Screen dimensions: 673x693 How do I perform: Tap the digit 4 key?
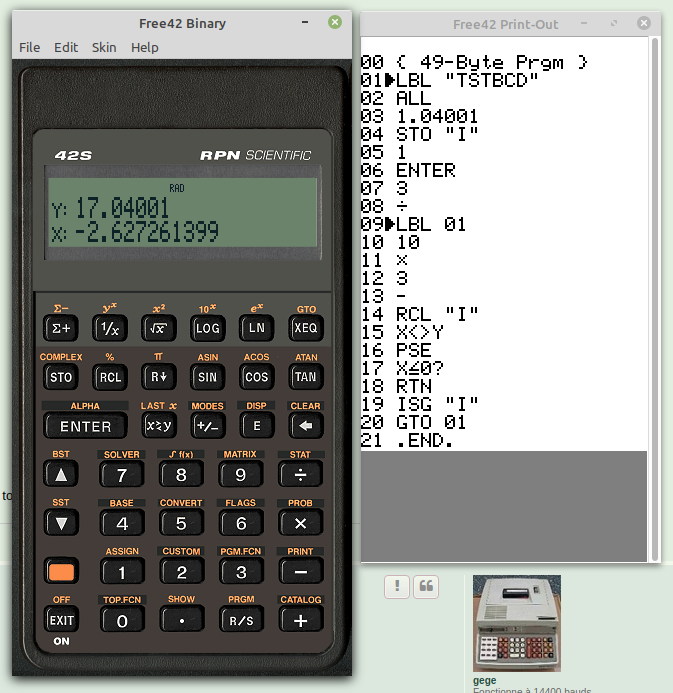[x=122, y=523]
